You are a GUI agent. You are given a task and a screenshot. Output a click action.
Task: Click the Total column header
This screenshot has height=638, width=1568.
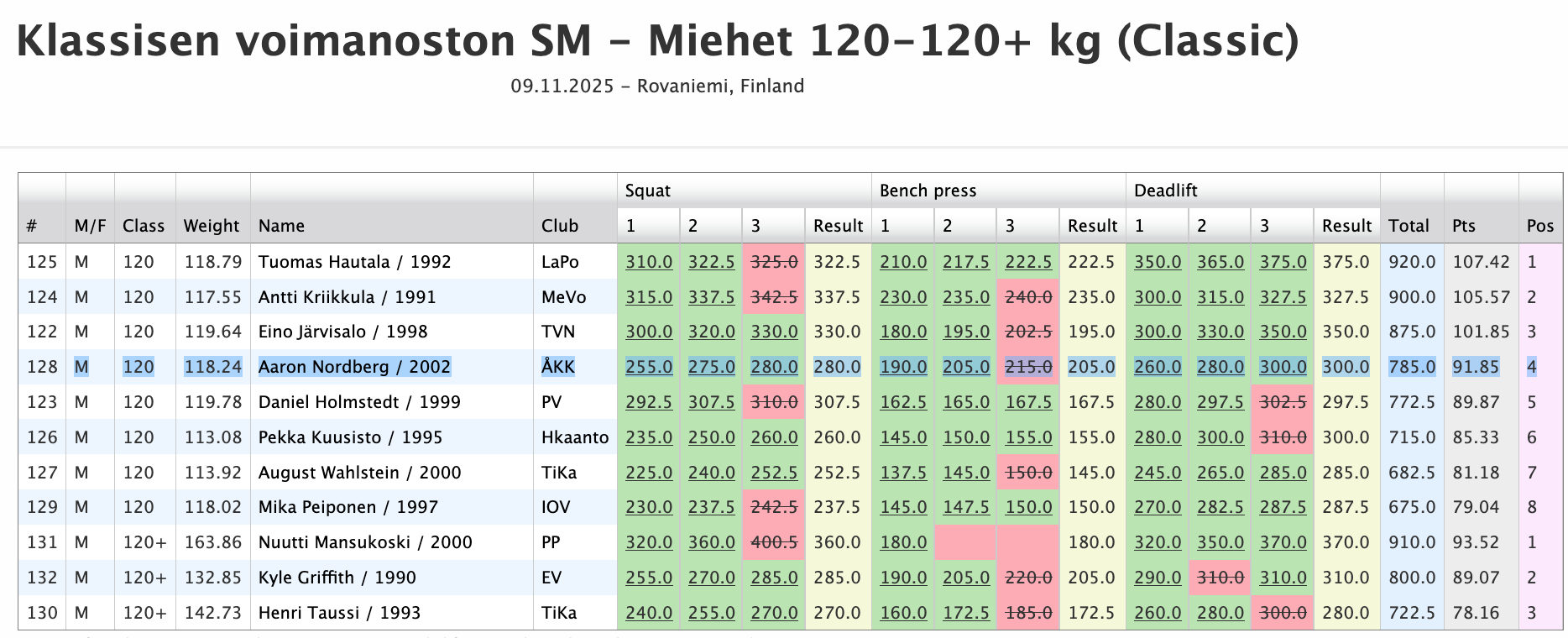1409,226
